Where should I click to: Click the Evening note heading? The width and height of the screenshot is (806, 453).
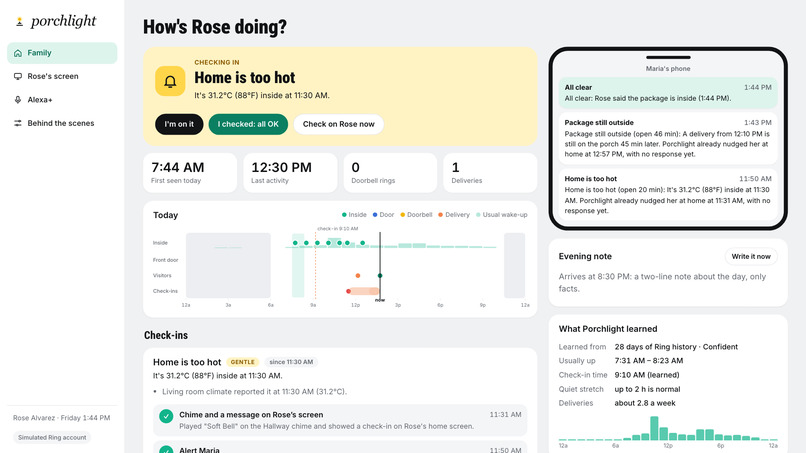click(585, 257)
